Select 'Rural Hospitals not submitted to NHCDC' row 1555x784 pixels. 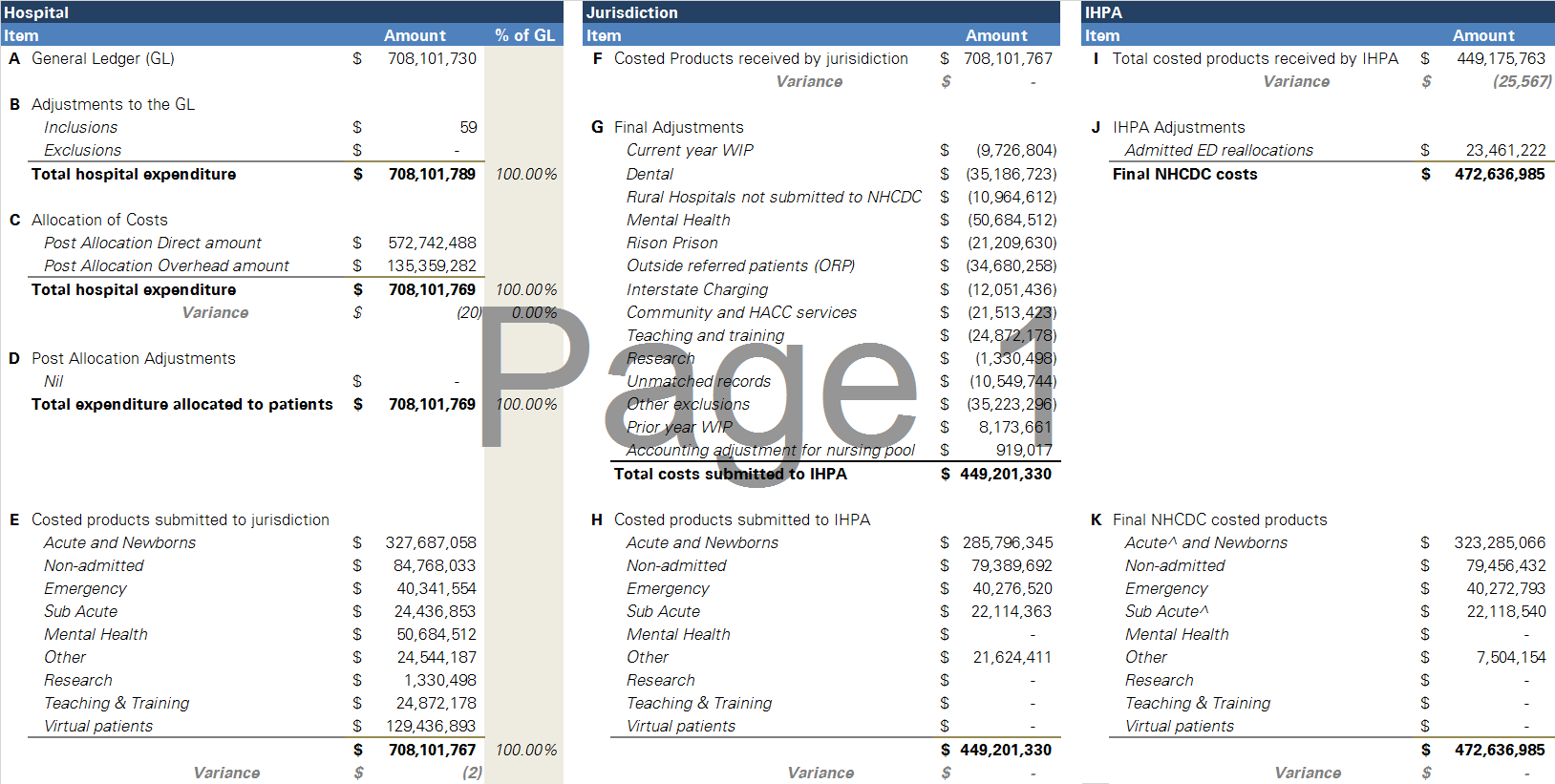click(774, 197)
